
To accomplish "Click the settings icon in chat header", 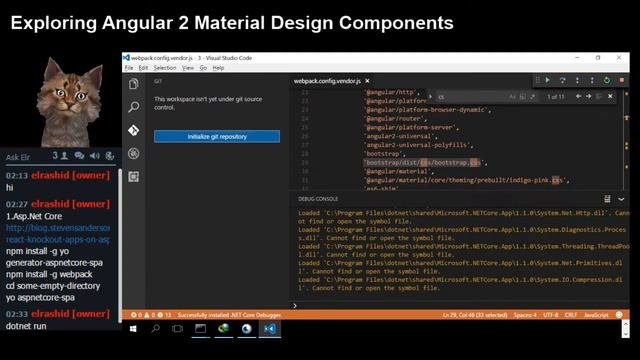I will [x=109, y=156].
